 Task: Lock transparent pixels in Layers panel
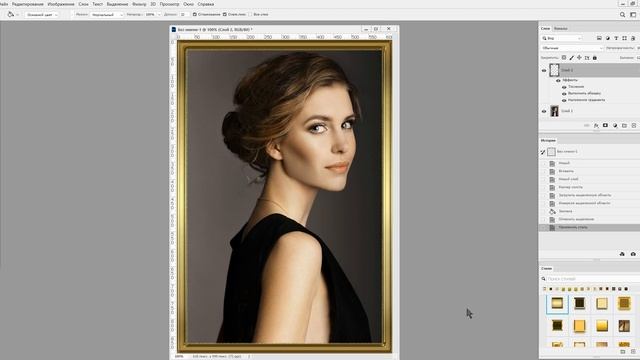564,58
